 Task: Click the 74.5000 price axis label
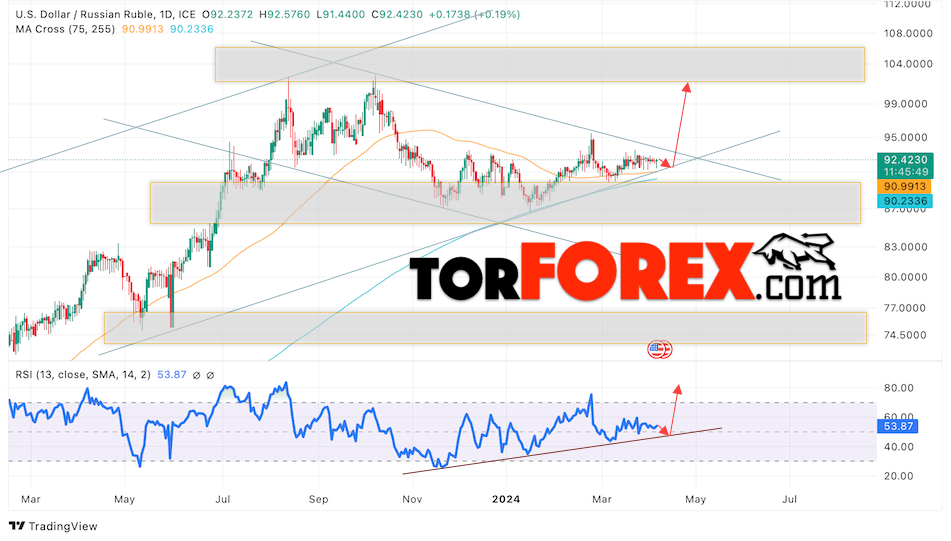(906, 335)
